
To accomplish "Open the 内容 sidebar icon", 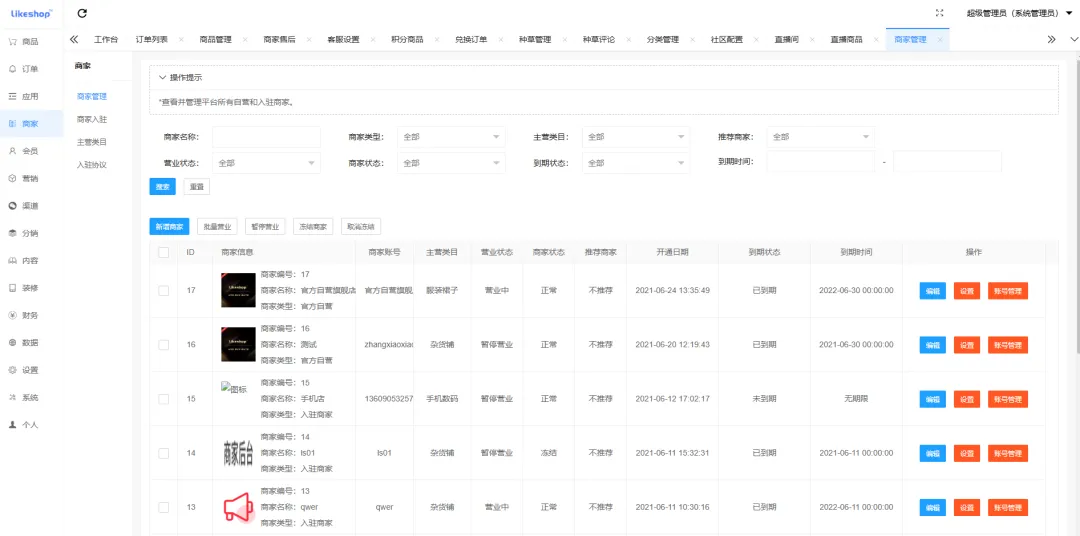I will 12,260.
